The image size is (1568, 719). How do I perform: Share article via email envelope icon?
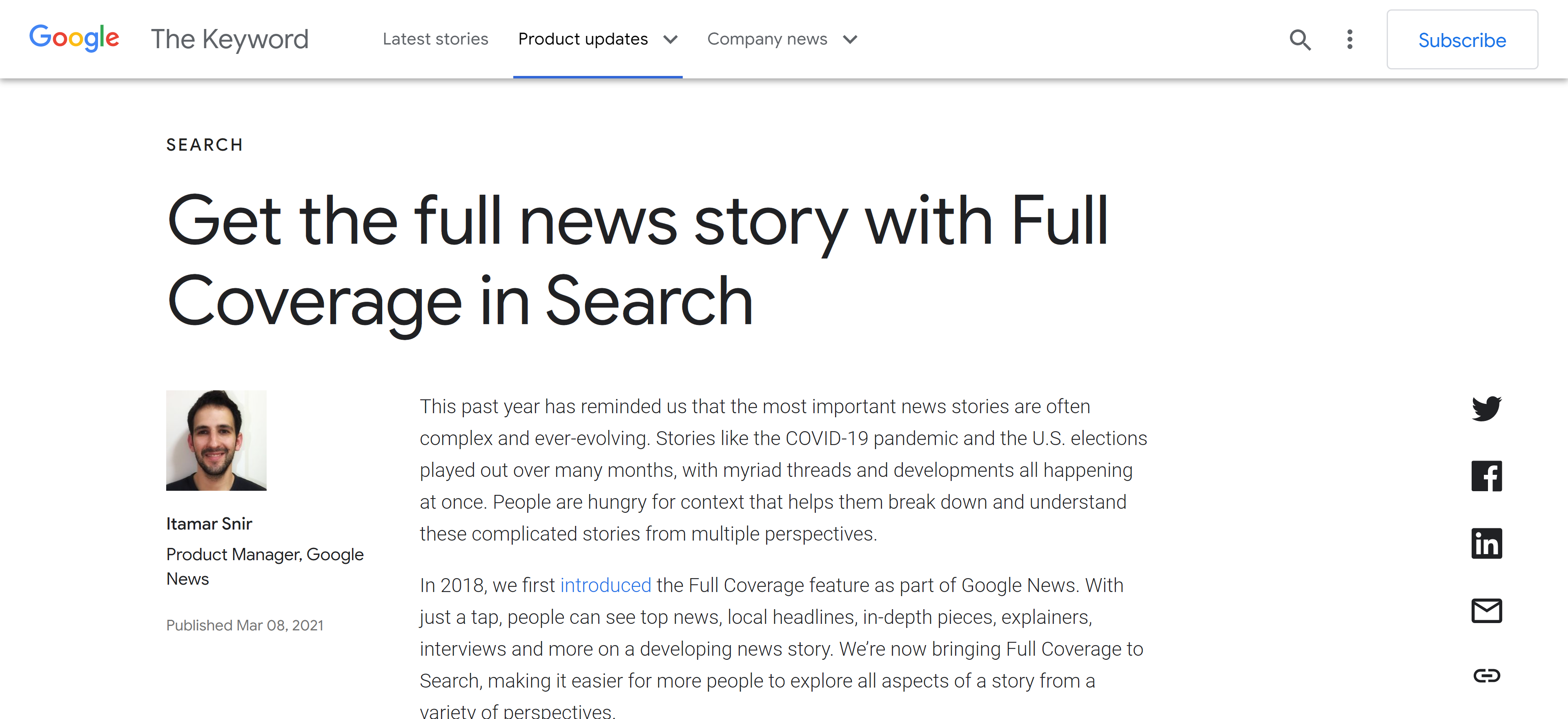click(x=1486, y=611)
